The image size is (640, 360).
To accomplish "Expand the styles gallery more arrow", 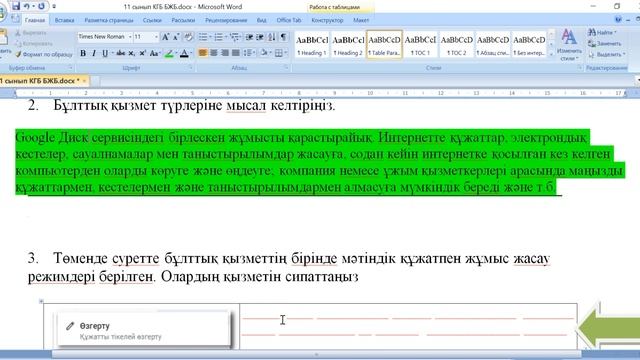I will [551, 54].
